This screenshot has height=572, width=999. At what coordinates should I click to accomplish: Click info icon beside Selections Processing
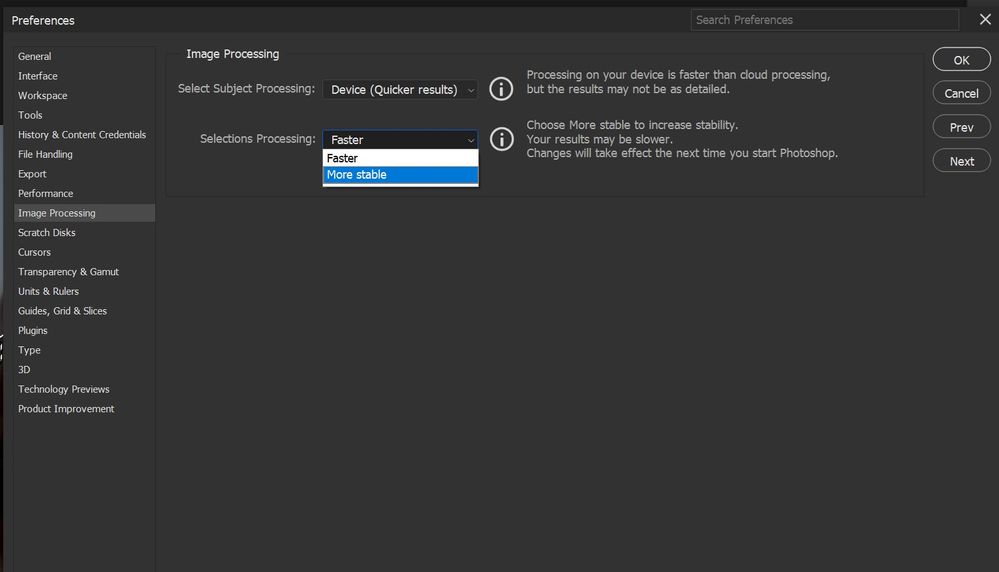501,139
